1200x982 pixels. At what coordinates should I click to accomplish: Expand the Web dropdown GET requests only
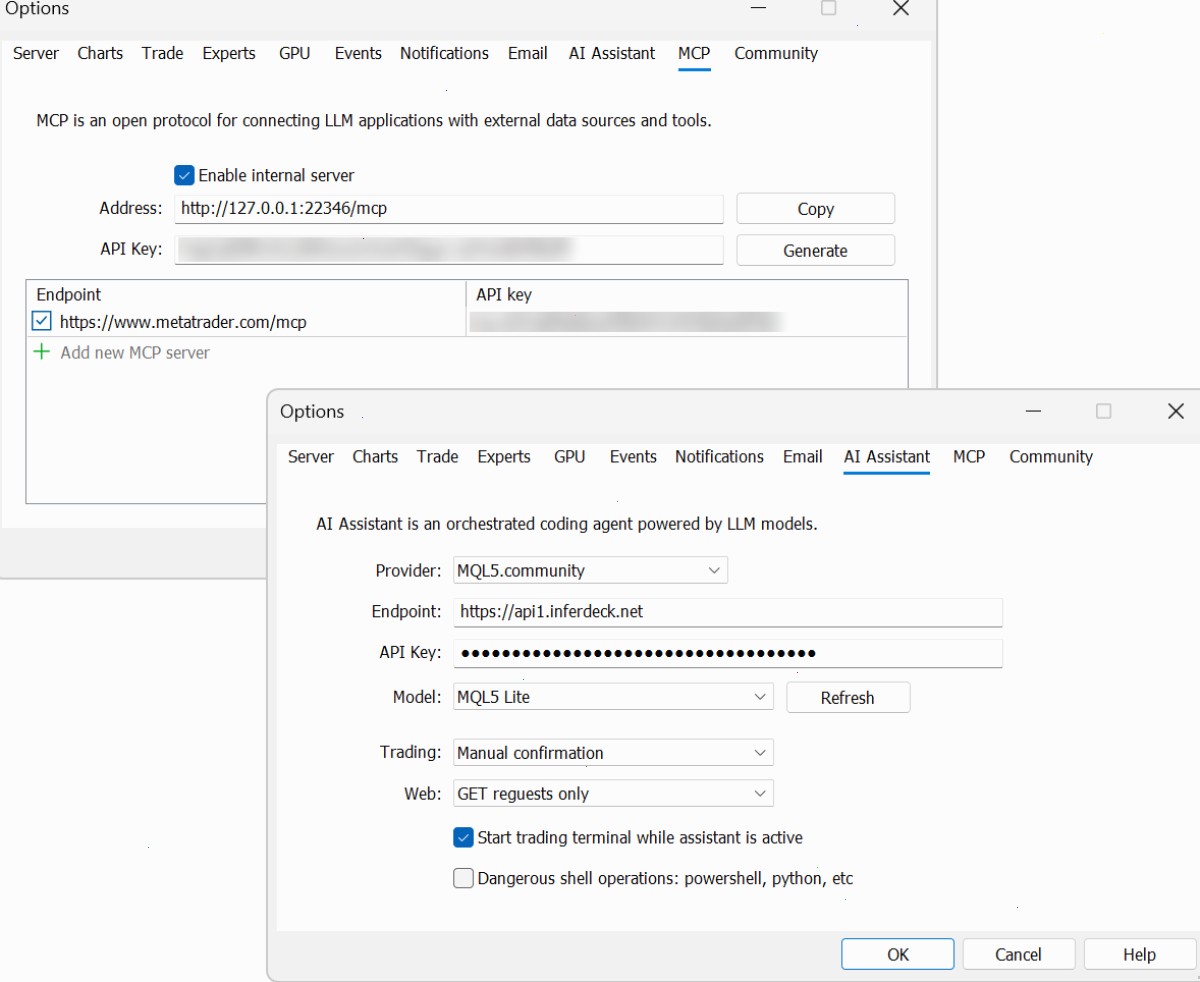[x=614, y=793]
